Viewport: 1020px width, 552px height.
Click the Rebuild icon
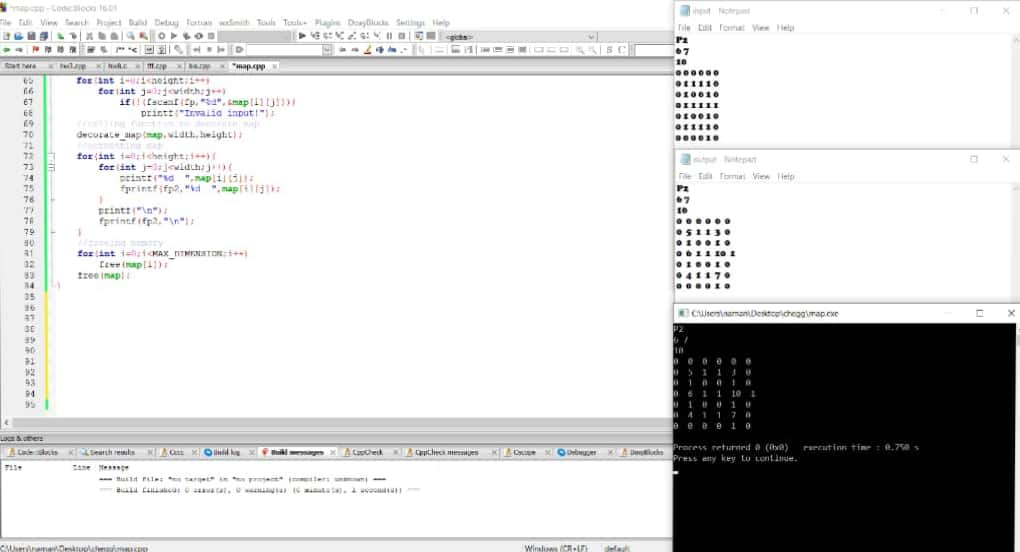click(x=198, y=36)
